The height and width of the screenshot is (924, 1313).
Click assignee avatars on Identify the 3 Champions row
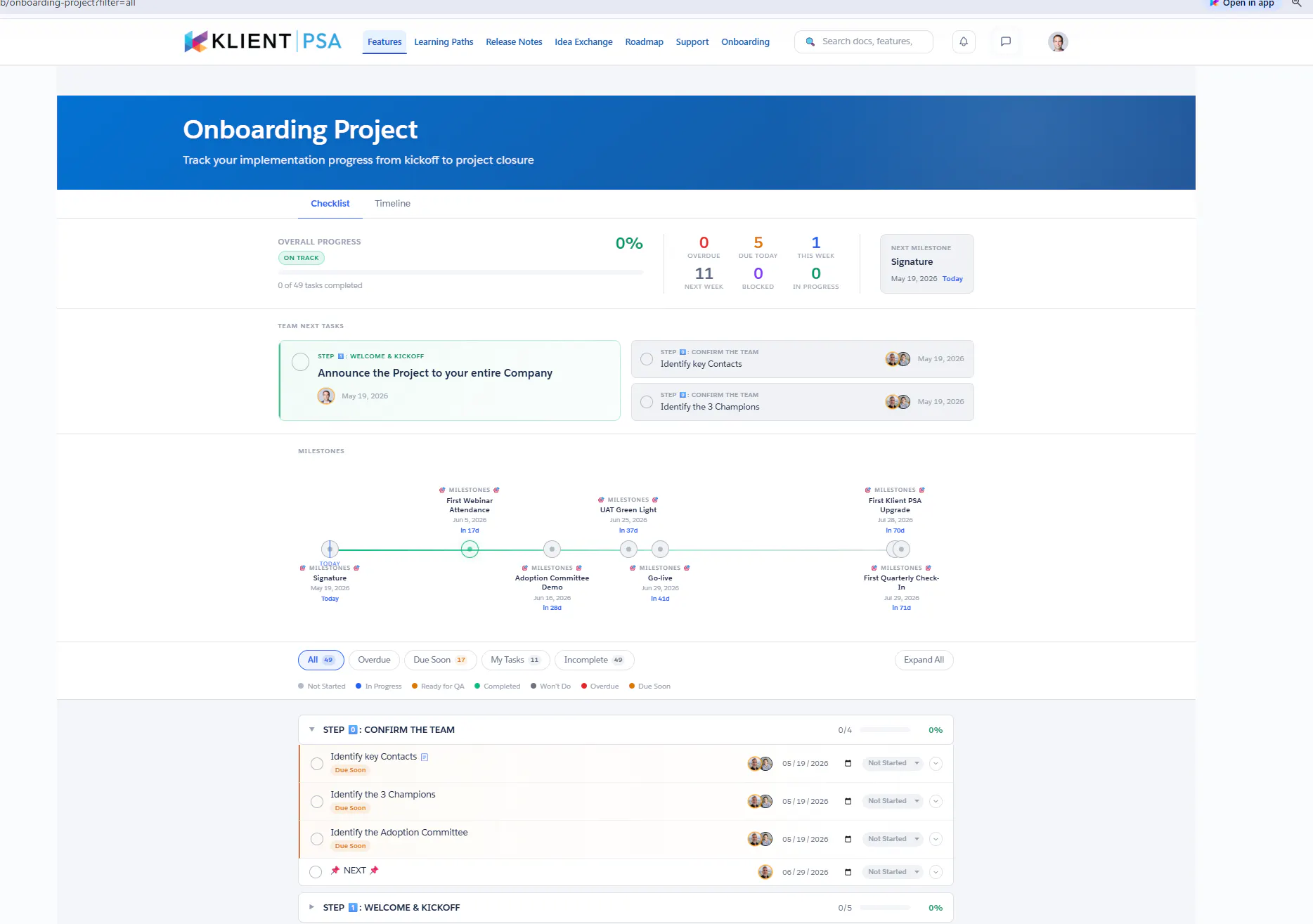coord(760,801)
